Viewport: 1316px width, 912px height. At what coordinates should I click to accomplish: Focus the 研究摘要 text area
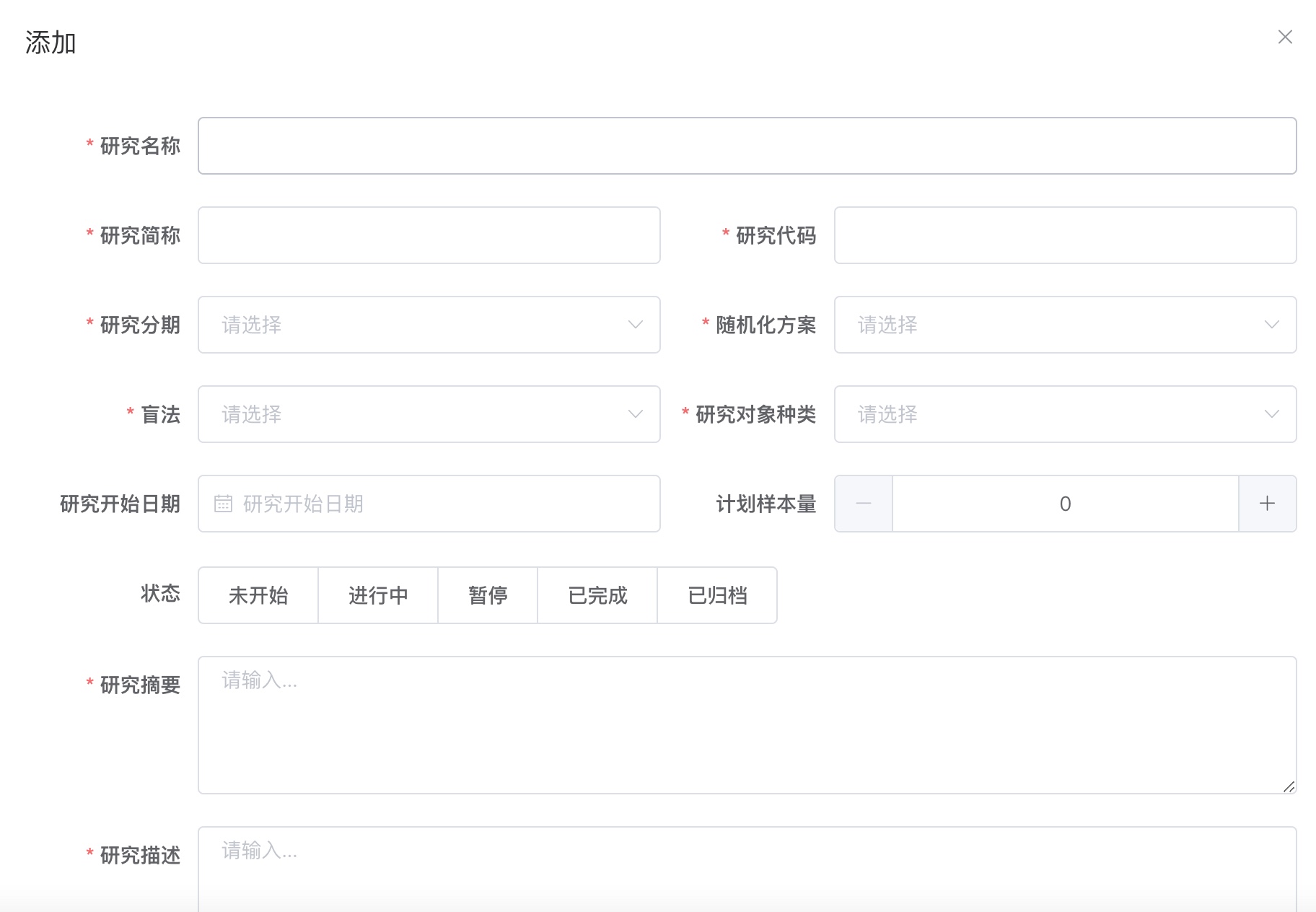[x=747, y=724]
